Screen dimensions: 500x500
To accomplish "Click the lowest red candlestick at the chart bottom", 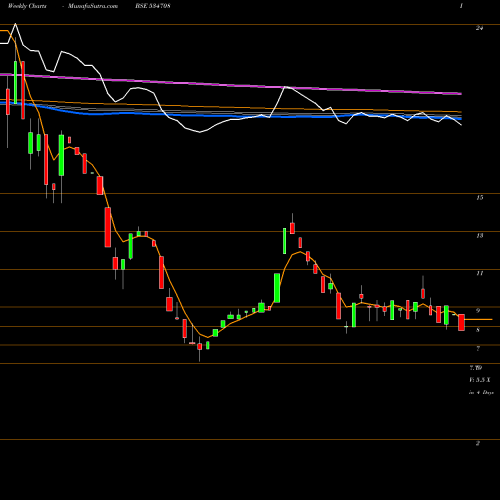I will (200, 347).
